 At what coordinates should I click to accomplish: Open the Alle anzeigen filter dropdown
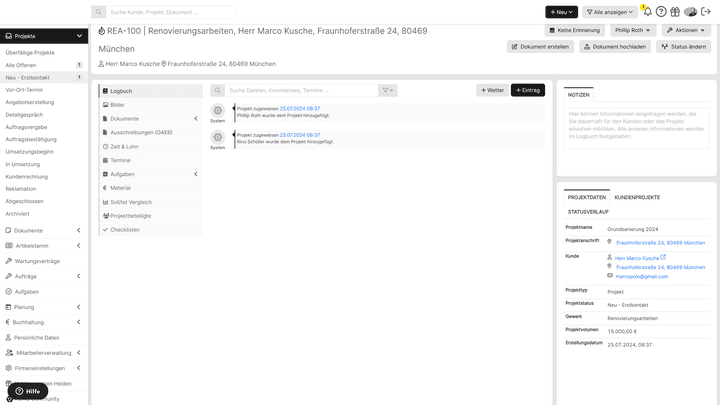tap(609, 12)
